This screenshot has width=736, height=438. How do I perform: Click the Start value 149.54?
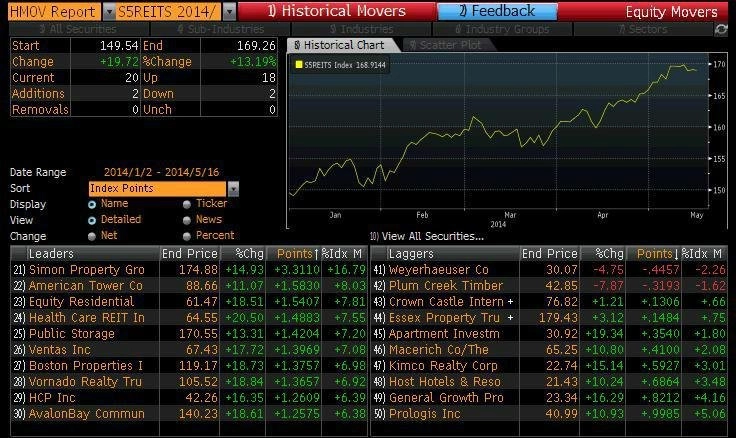pyautogui.click(x=119, y=46)
